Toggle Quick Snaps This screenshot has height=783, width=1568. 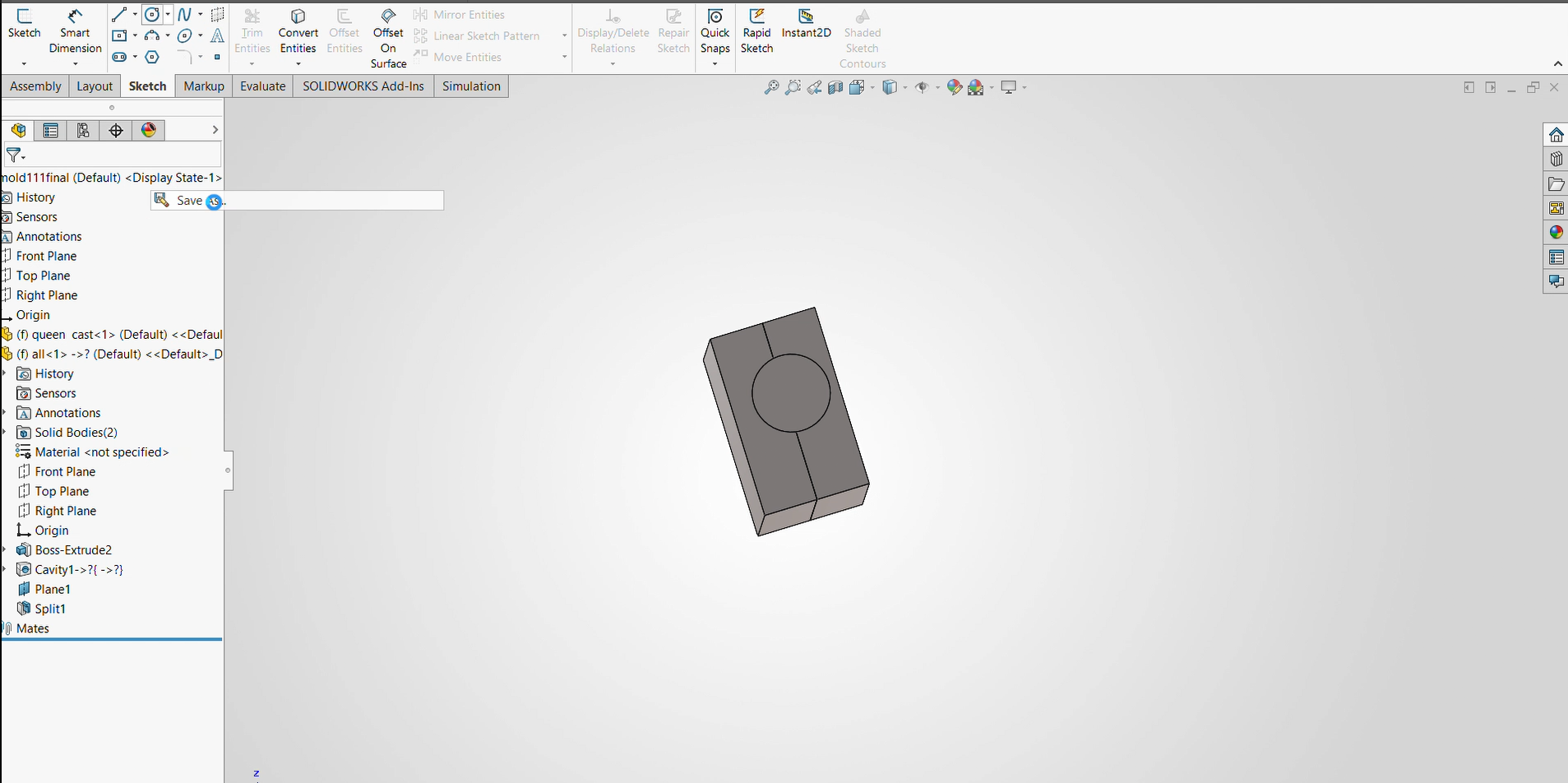click(715, 31)
